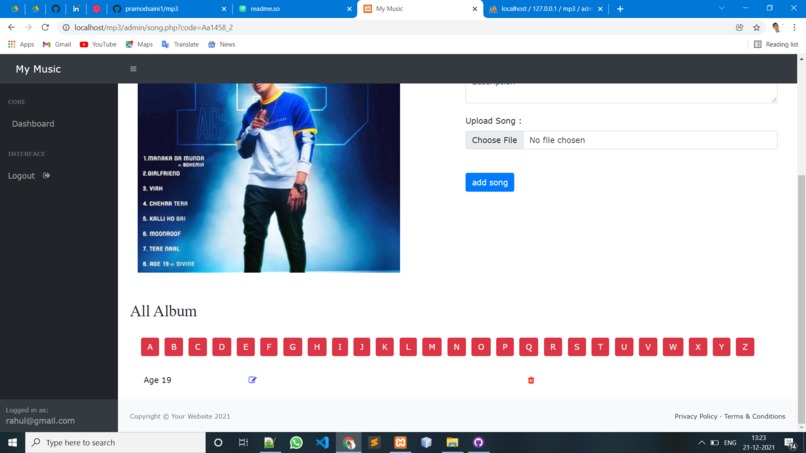Viewport: 806px width, 453px height.
Task: Switch to the readme.so tab
Action: tap(295, 9)
